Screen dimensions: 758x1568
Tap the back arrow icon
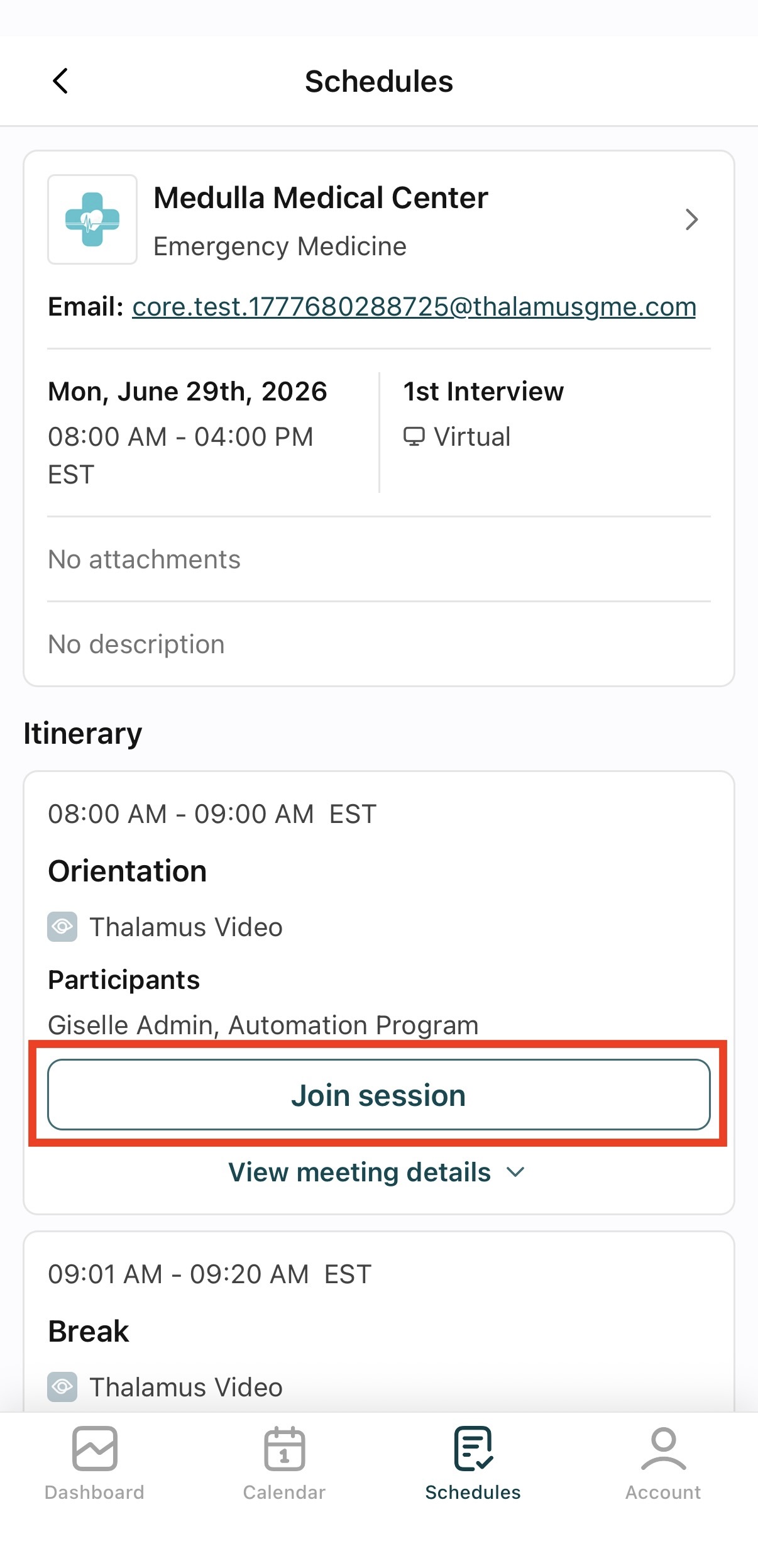[60, 81]
